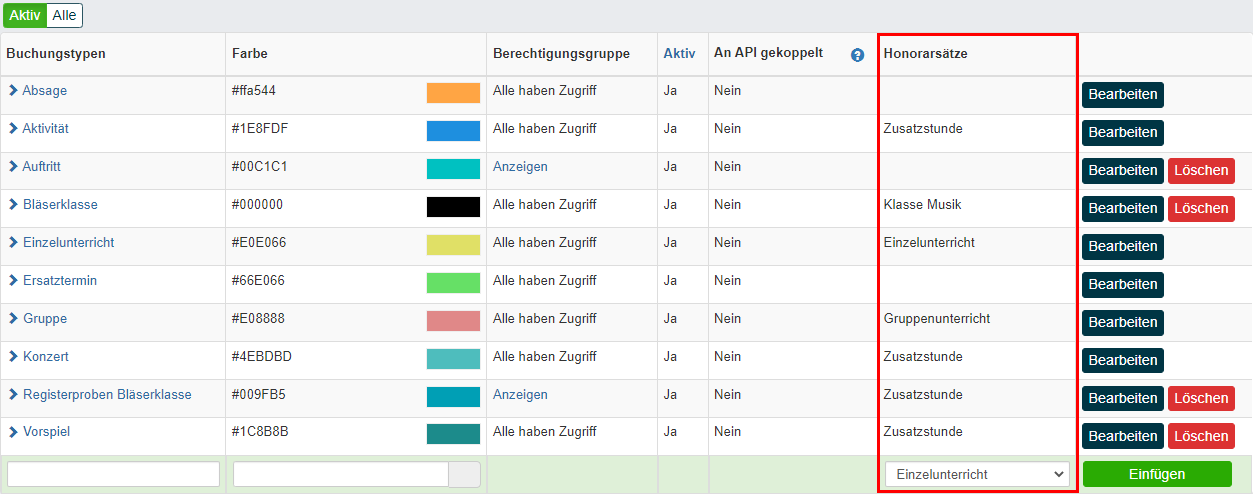The image size is (1253, 494).
Task: Click Bearbeiten for the Gruppe row
Action: click(x=1123, y=323)
